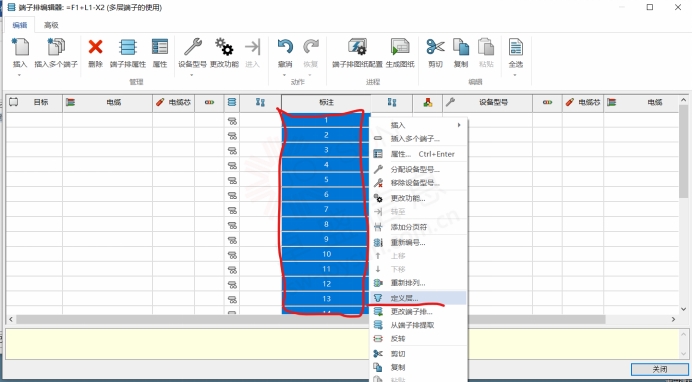Expand the 设备型号 dropdown arrow in ribbon

[x=192, y=75]
